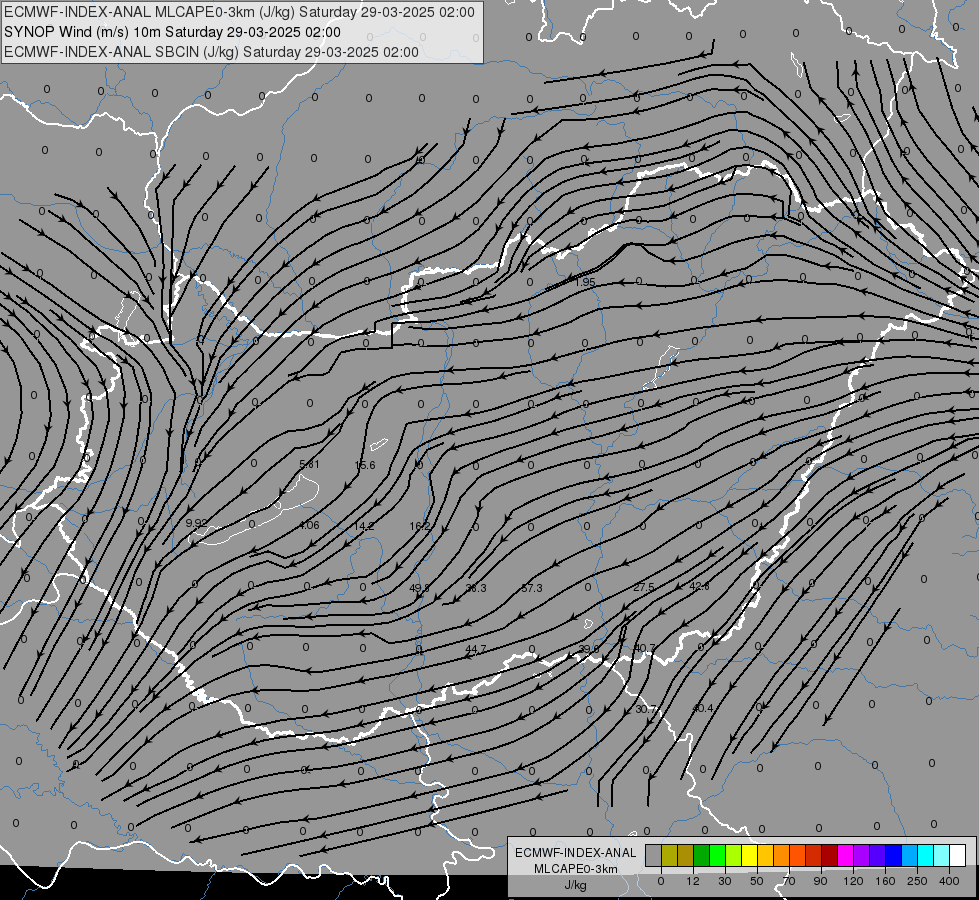Click legend scale label 120
The height and width of the screenshot is (900, 979).
854,881
